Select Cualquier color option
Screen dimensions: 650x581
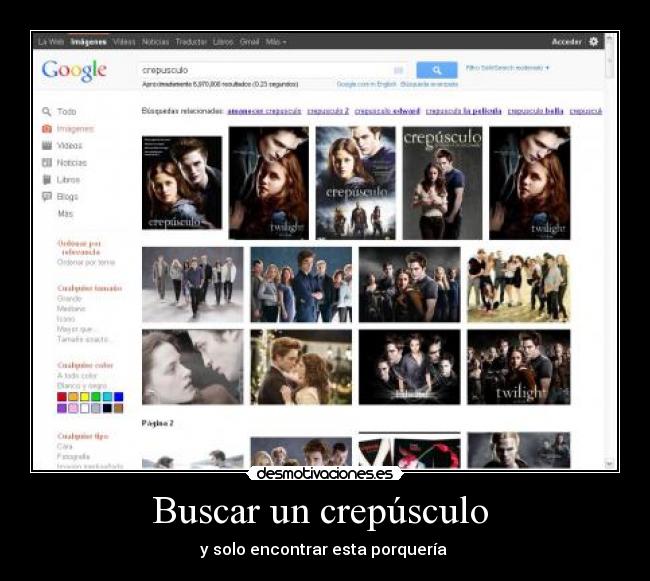85,365
